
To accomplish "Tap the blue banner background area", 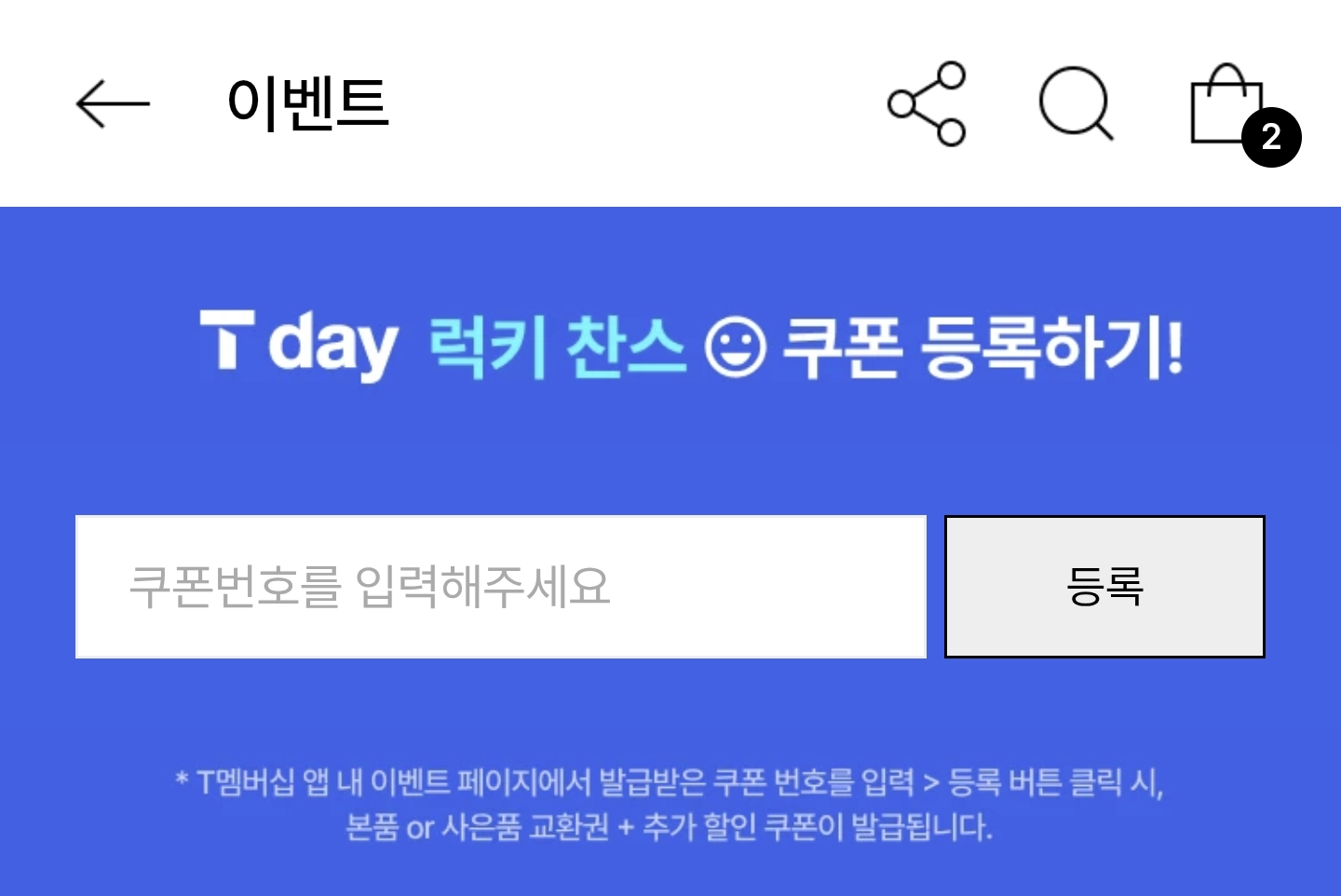I will point(670,447).
